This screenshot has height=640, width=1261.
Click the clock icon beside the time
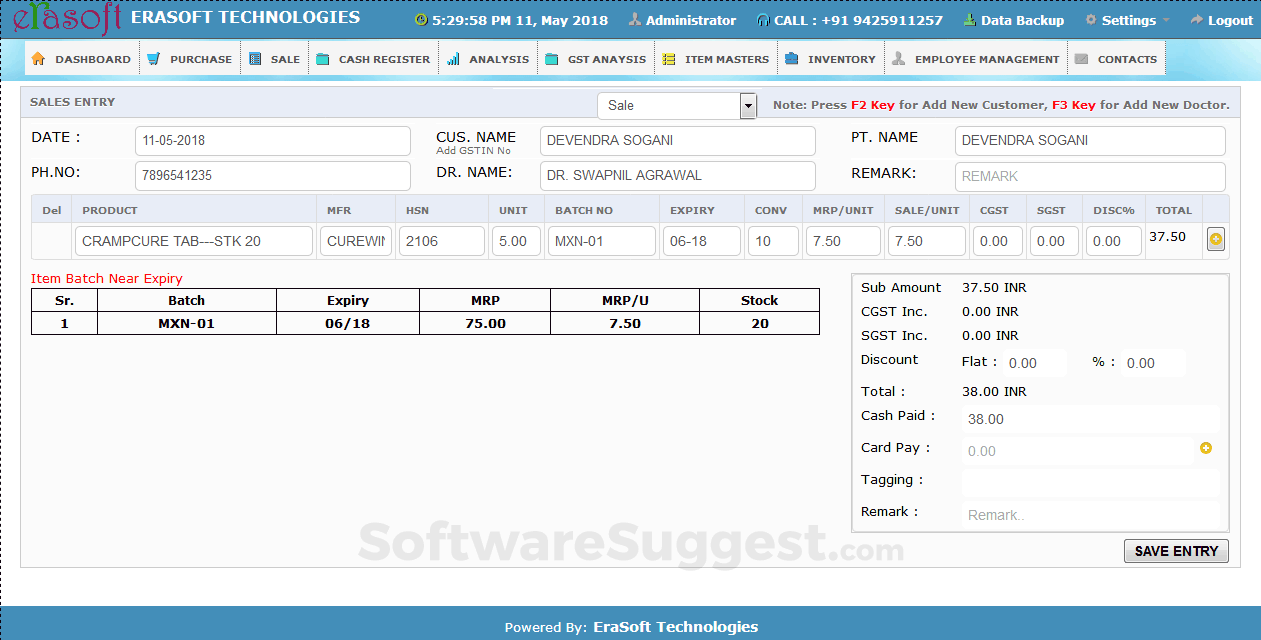(x=421, y=20)
